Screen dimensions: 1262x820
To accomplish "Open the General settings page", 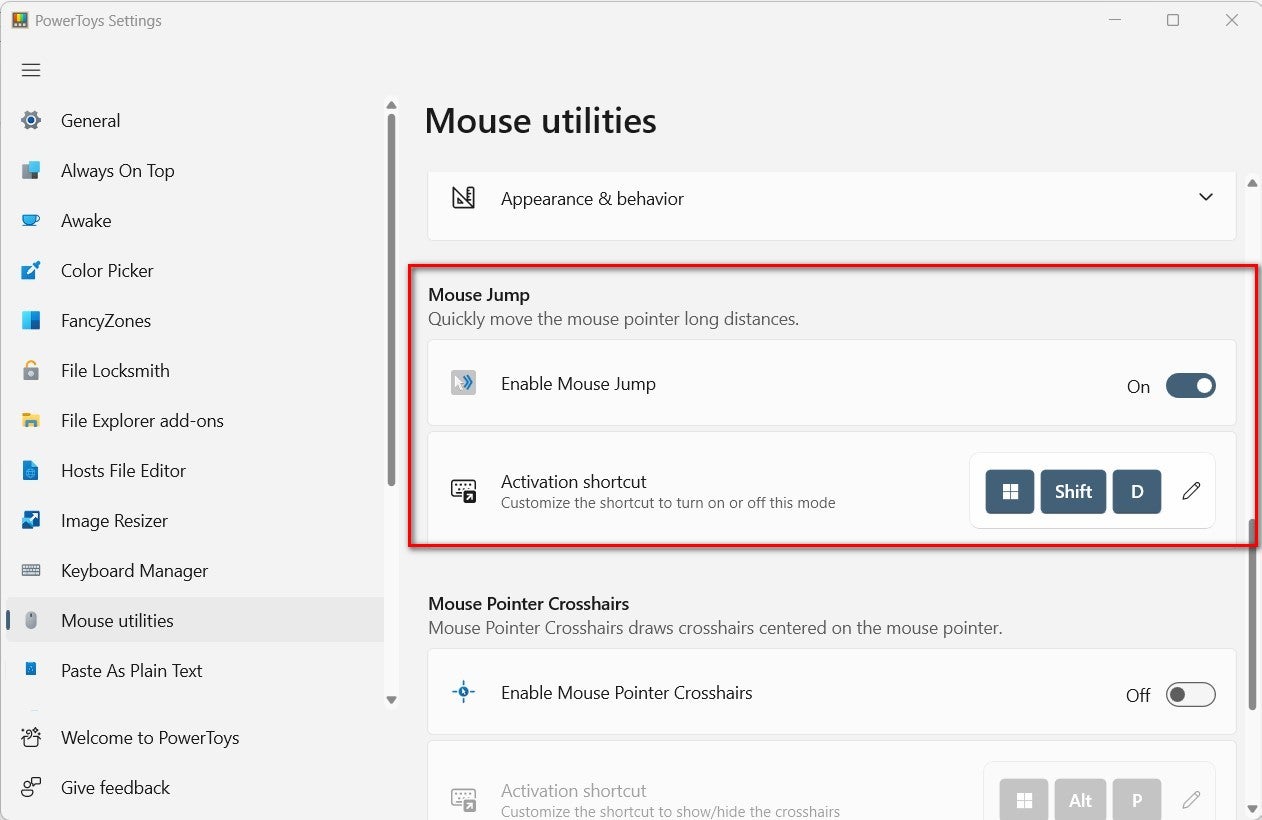I will [x=195, y=120].
